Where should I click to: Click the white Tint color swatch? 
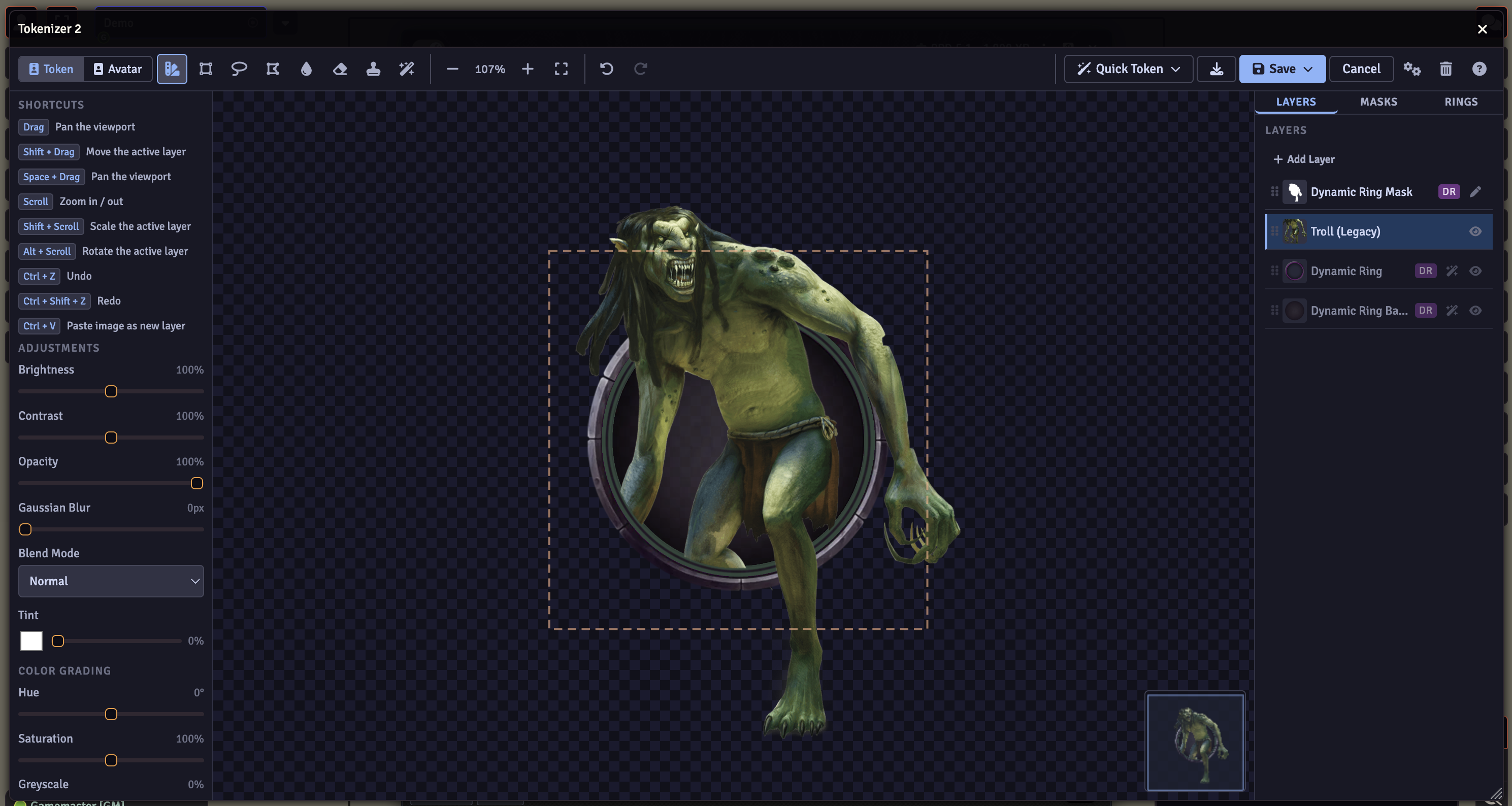31,641
